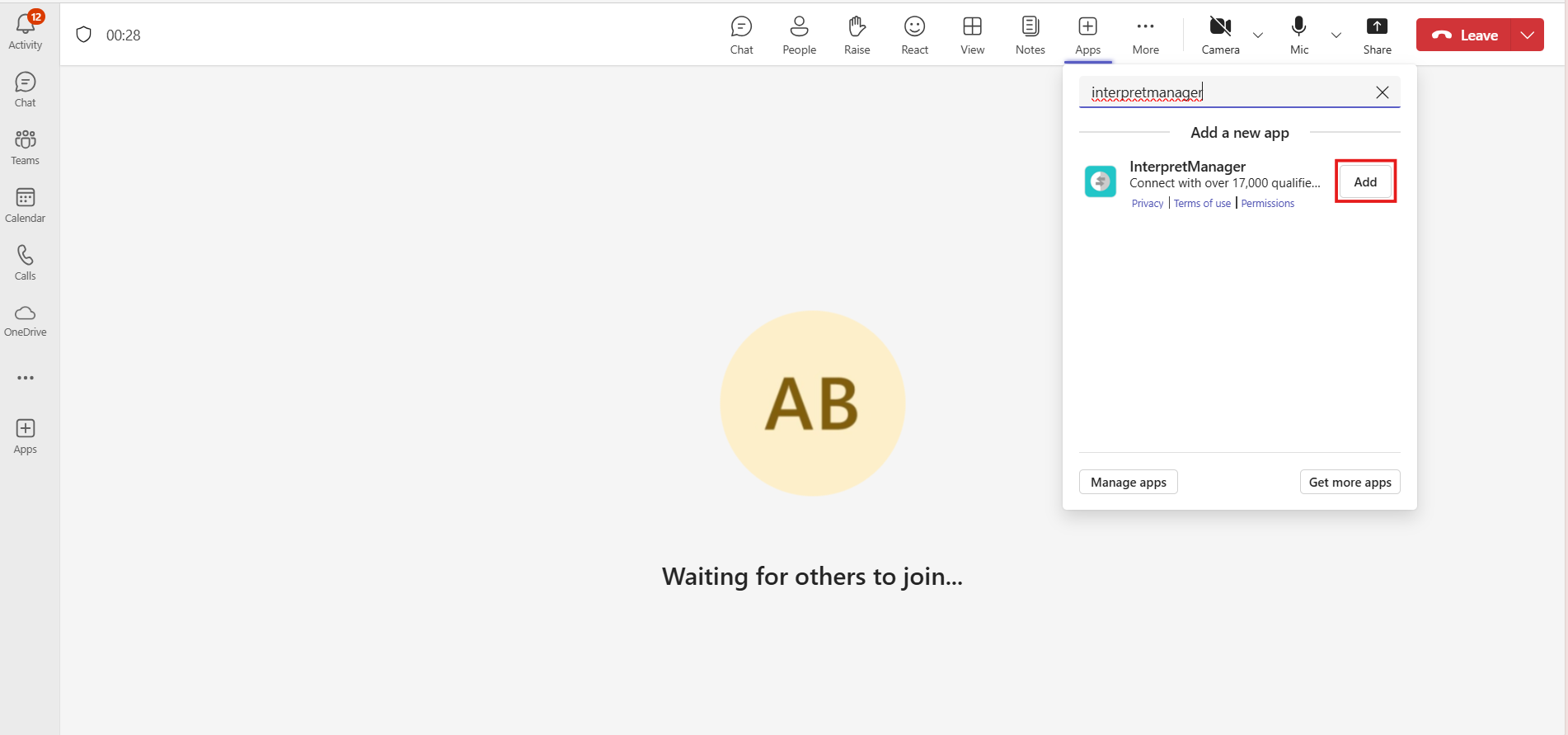Image resolution: width=1568 pixels, height=735 pixels.
Task: Raise your hand in the meeting
Action: tap(857, 35)
